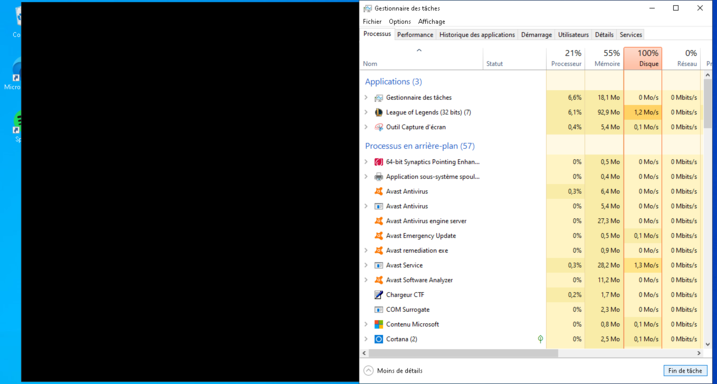Switch to the Performance tab
The height and width of the screenshot is (384, 717).
415,35
